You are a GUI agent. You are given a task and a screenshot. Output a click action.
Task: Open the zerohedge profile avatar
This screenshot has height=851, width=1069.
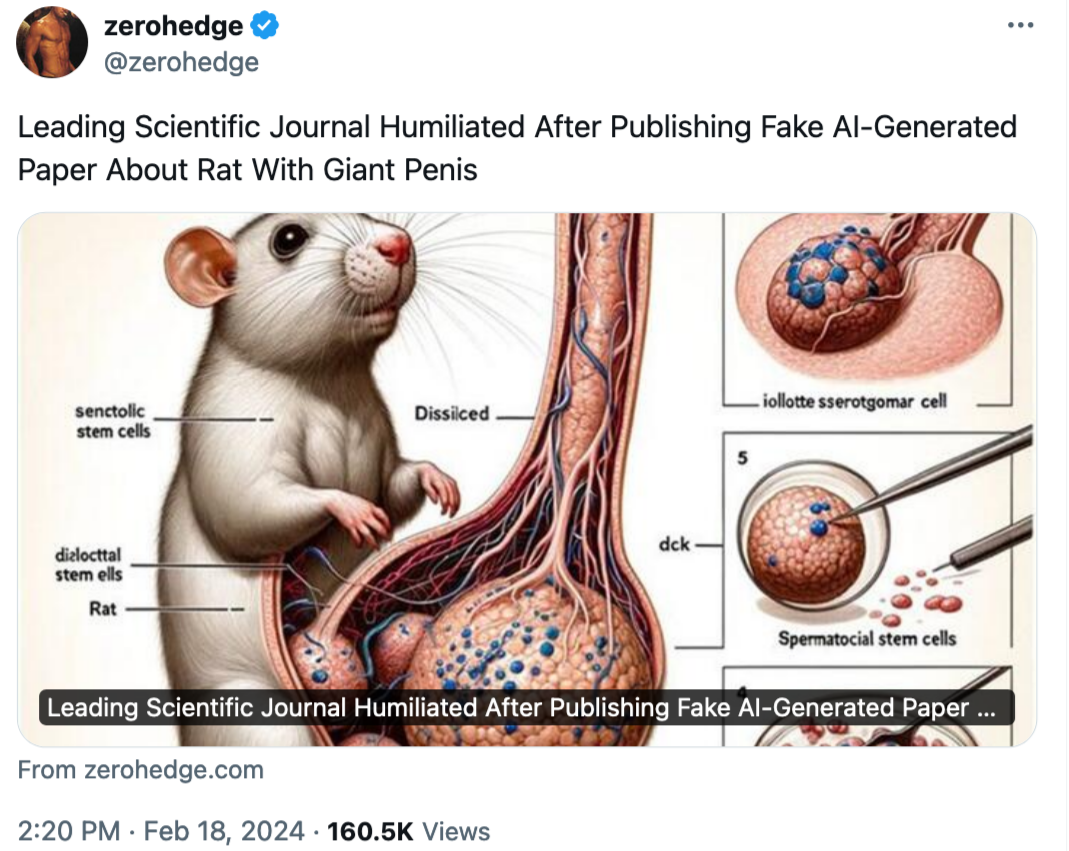52,42
